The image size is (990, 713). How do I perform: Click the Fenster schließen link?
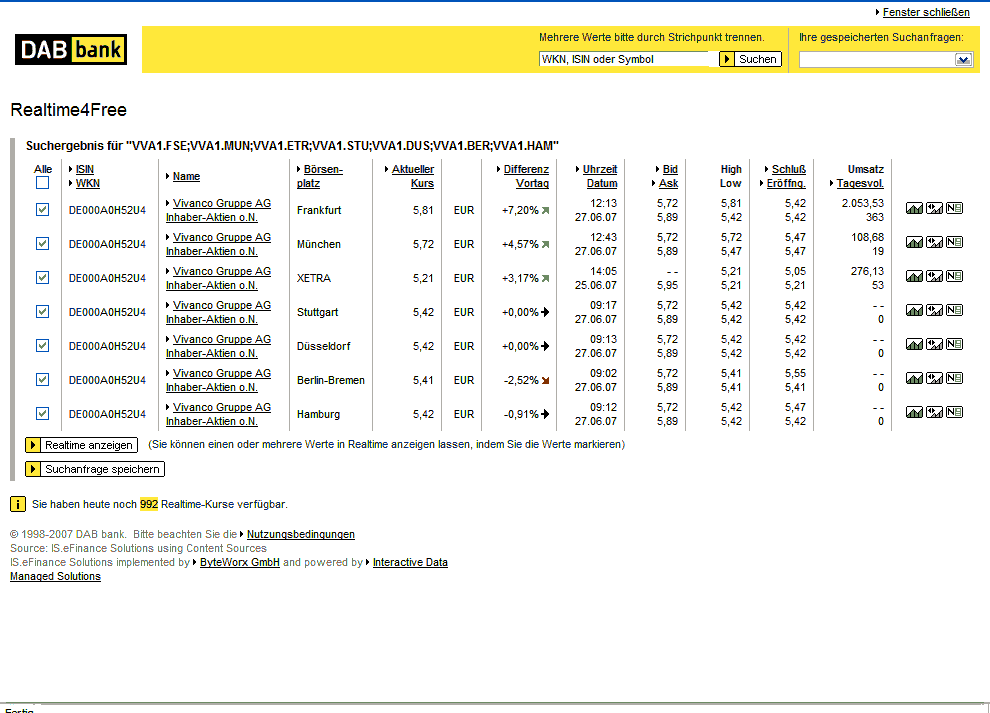click(x=926, y=12)
